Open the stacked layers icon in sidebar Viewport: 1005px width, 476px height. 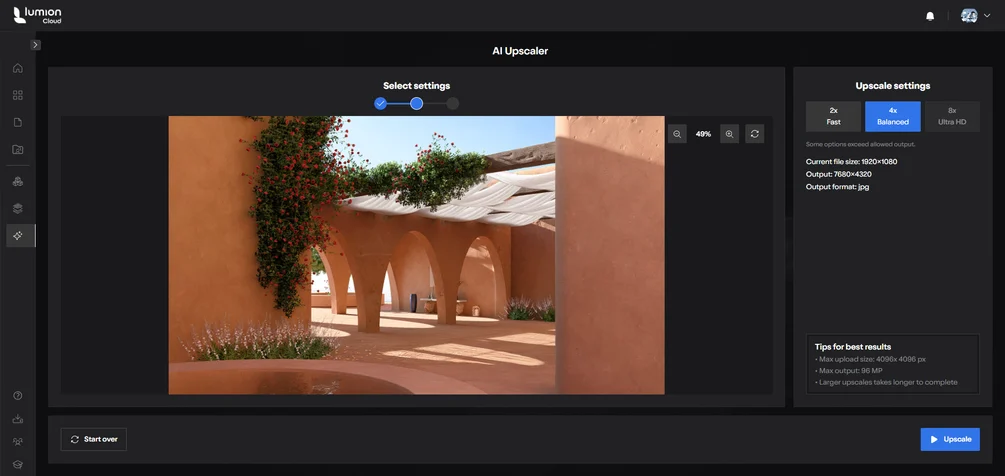(x=18, y=208)
